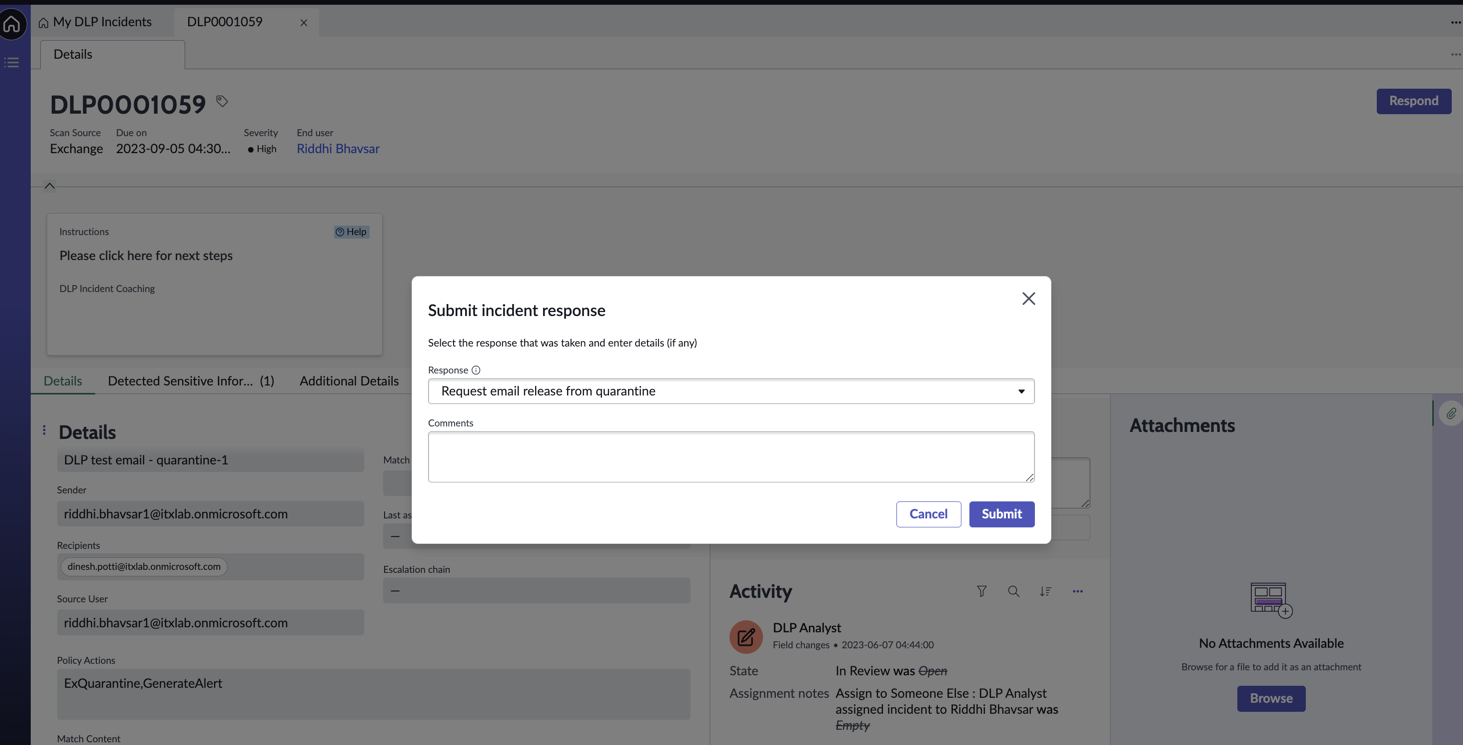Click the High severity value
This screenshot has width=1463, height=745.
click(262, 149)
